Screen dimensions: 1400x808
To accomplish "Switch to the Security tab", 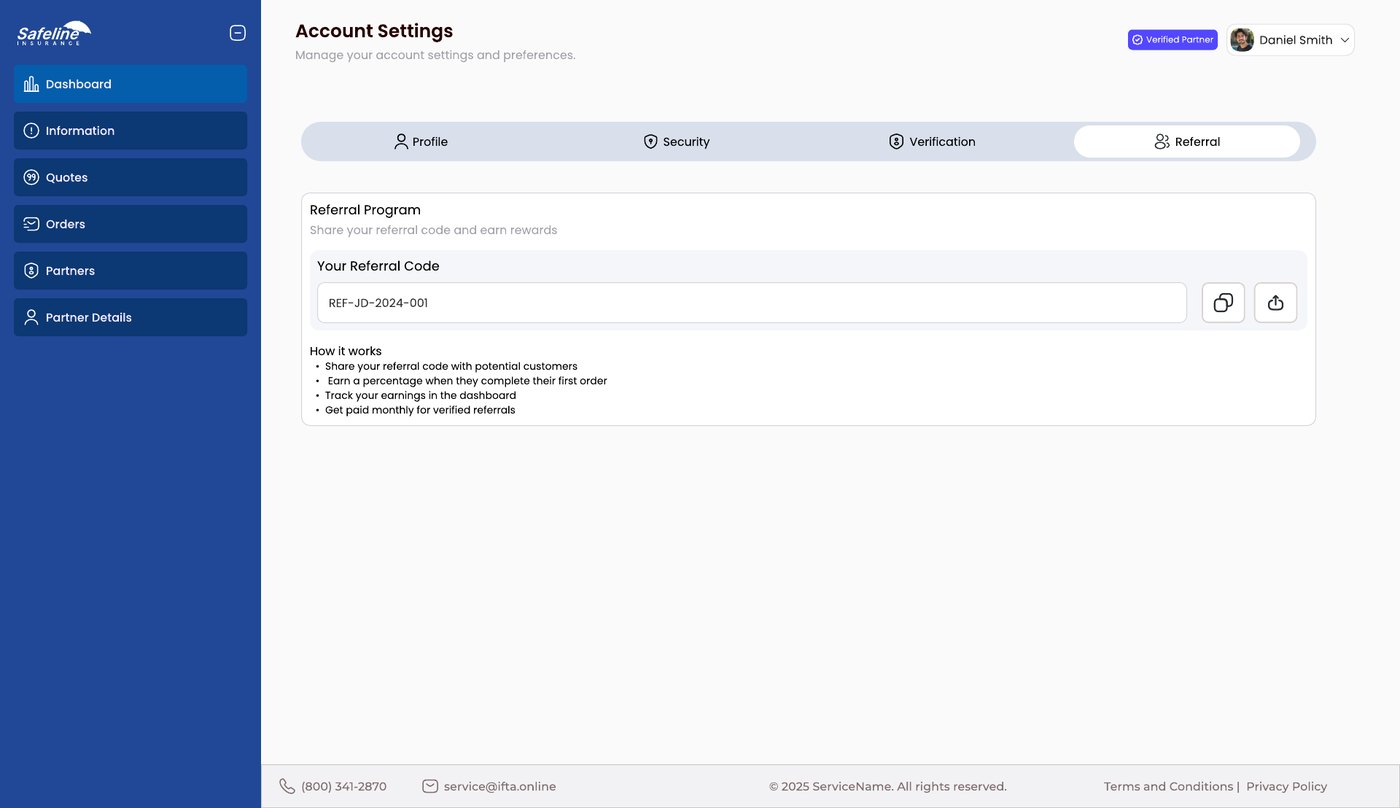I will 677,142.
